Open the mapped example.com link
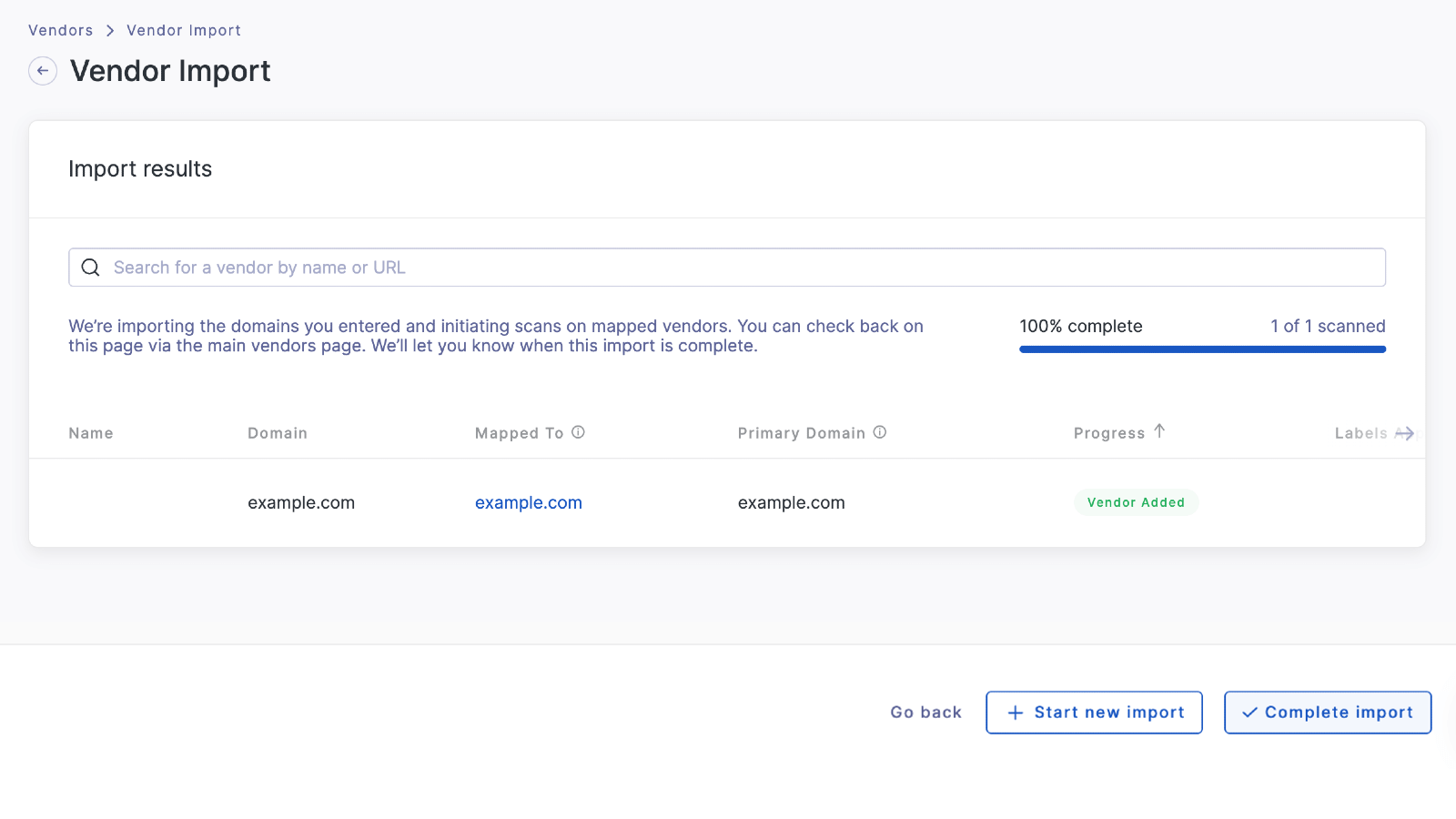This screenshot has width=1456, height=819. coord(529,502)
